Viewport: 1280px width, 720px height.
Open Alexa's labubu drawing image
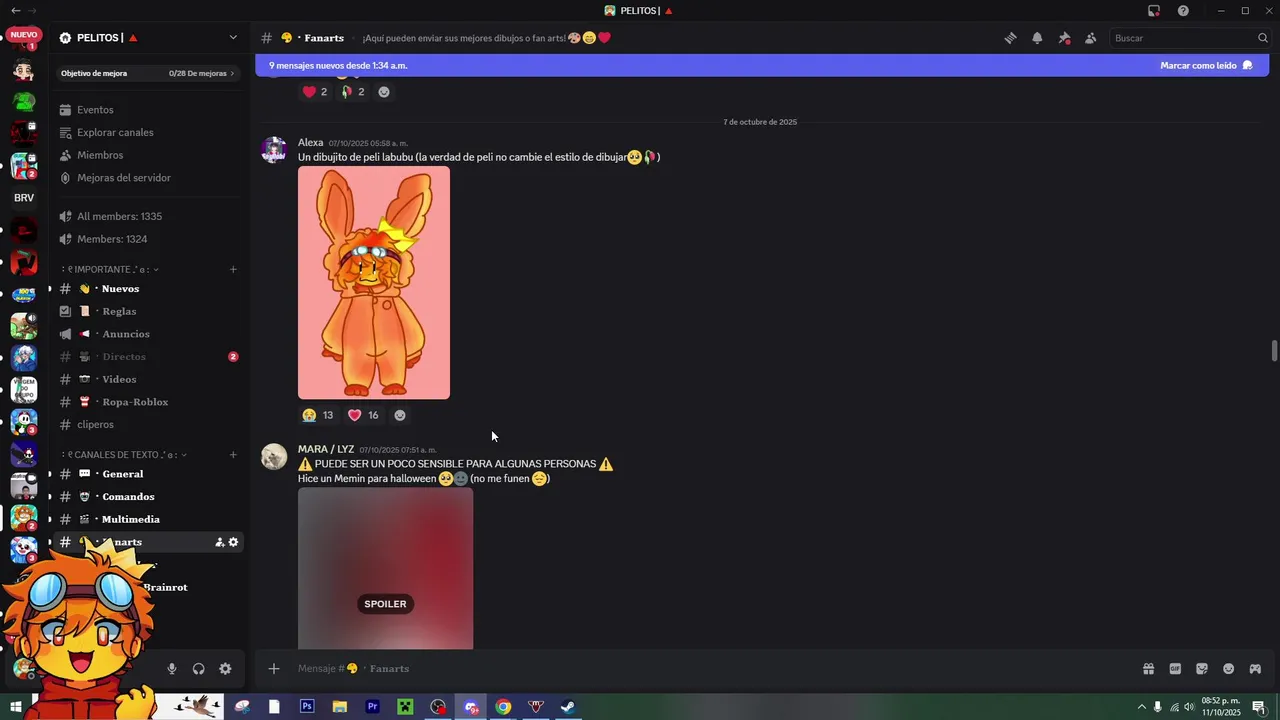point(374,283)
